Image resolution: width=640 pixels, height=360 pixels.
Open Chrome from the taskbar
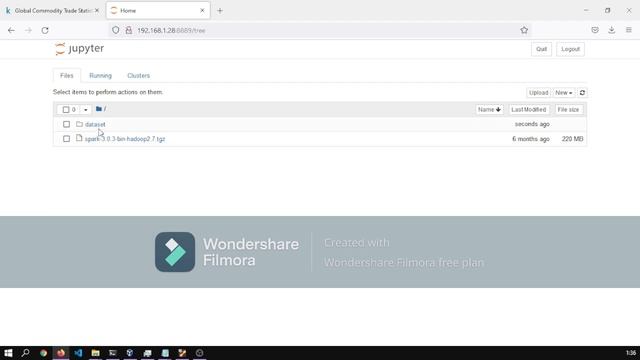point(43,353)
